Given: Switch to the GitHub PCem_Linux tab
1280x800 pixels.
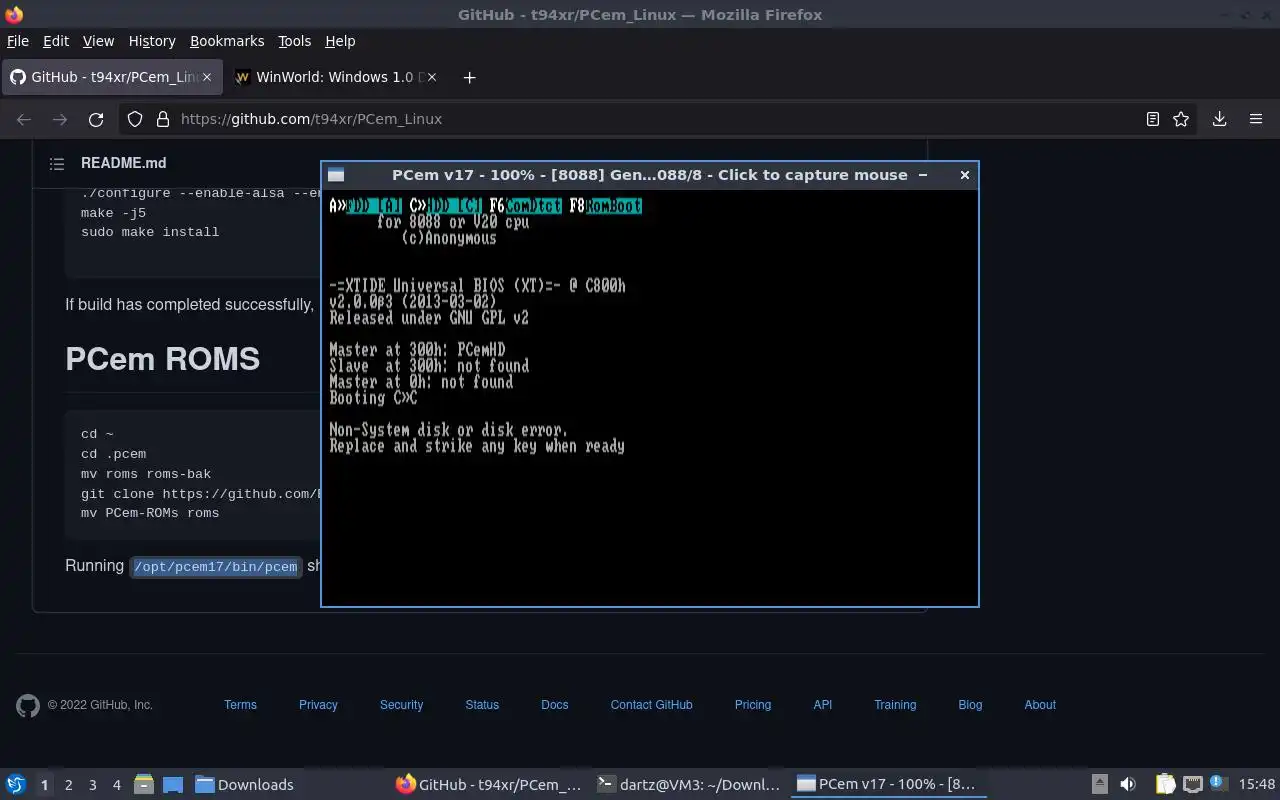Looking at the screenshot, I should (x=113, y=77).
